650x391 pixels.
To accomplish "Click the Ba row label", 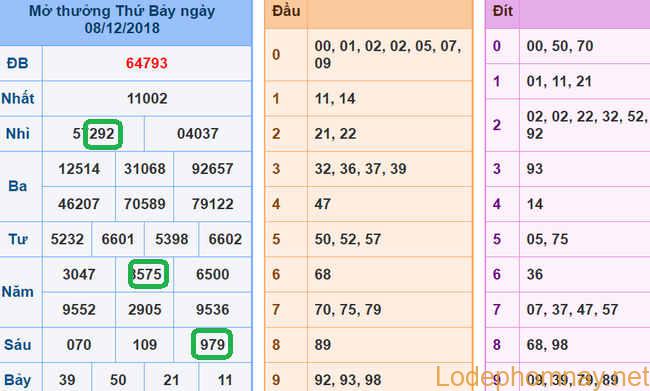I will (17, 187).
